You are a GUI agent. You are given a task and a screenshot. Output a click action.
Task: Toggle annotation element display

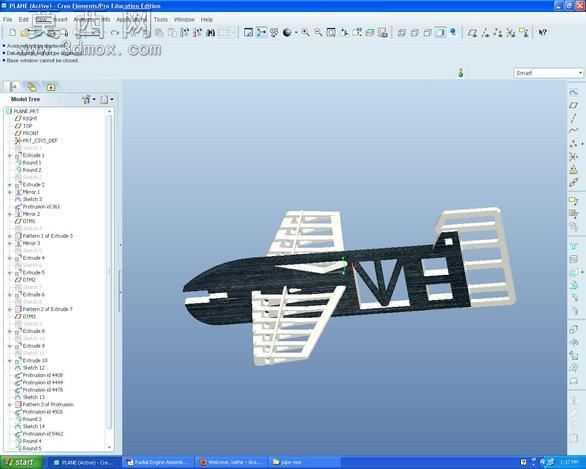(524, 33)
